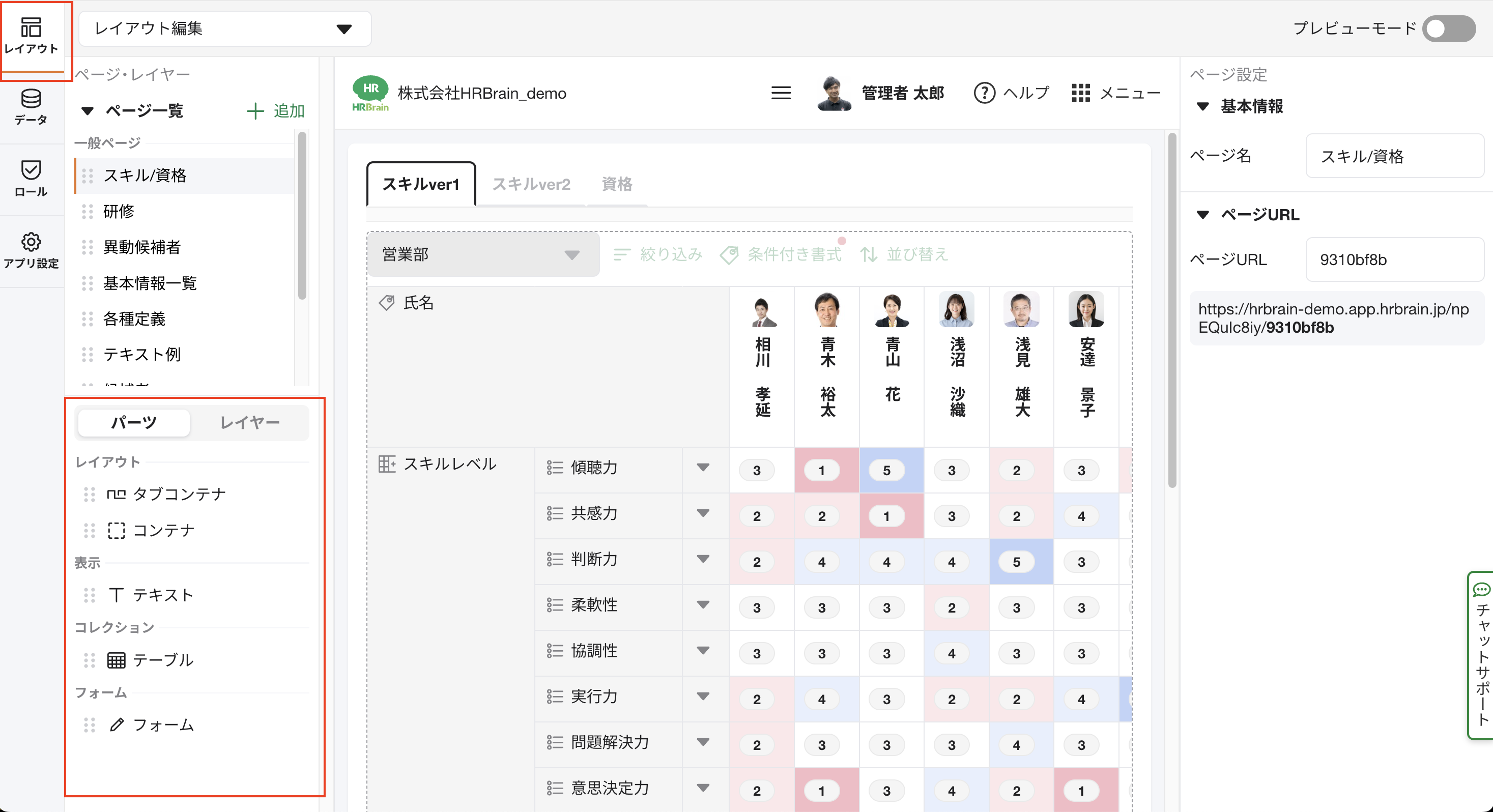Click the hamburger menu icon in header

tap(781, 93)
